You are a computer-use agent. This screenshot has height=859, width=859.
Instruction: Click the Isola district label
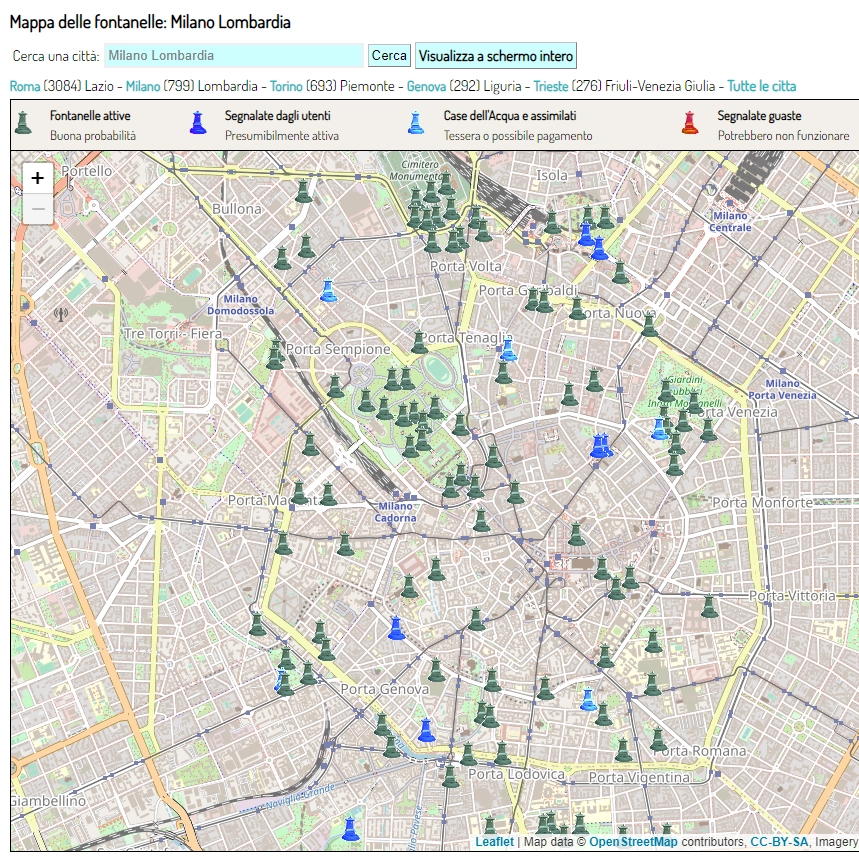click(x=552, y=175)
